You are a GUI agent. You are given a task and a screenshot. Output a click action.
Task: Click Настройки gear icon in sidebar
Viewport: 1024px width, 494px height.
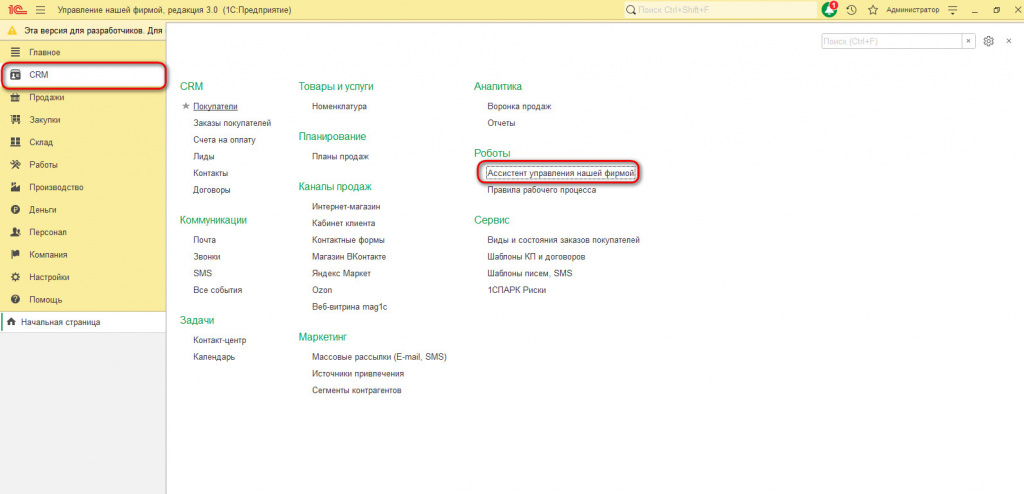pyautogui.click(x=16, y=277)
